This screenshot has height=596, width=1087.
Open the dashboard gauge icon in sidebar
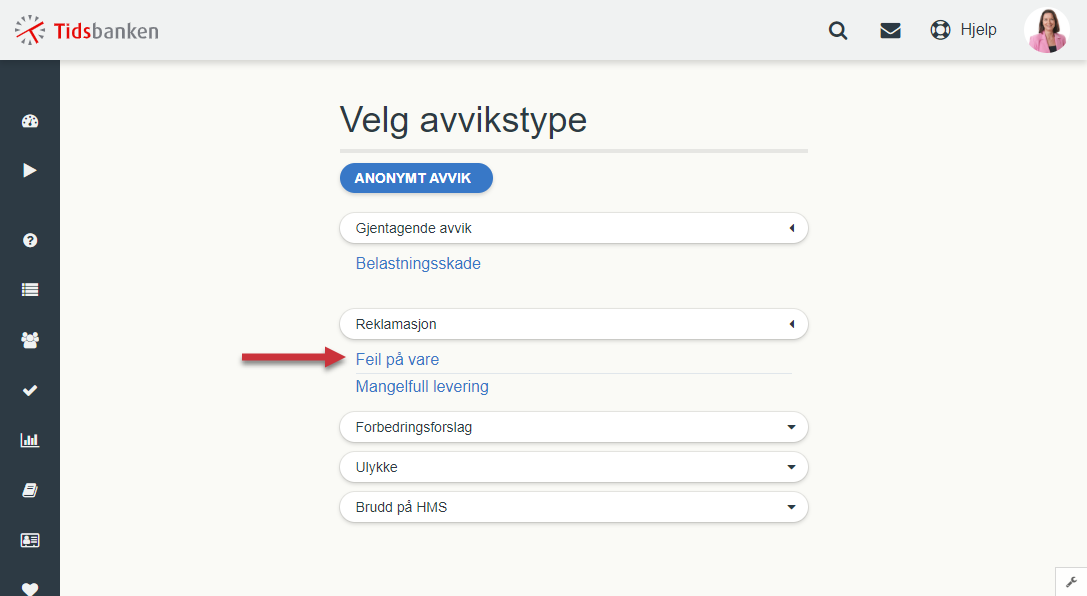point(30,121)
